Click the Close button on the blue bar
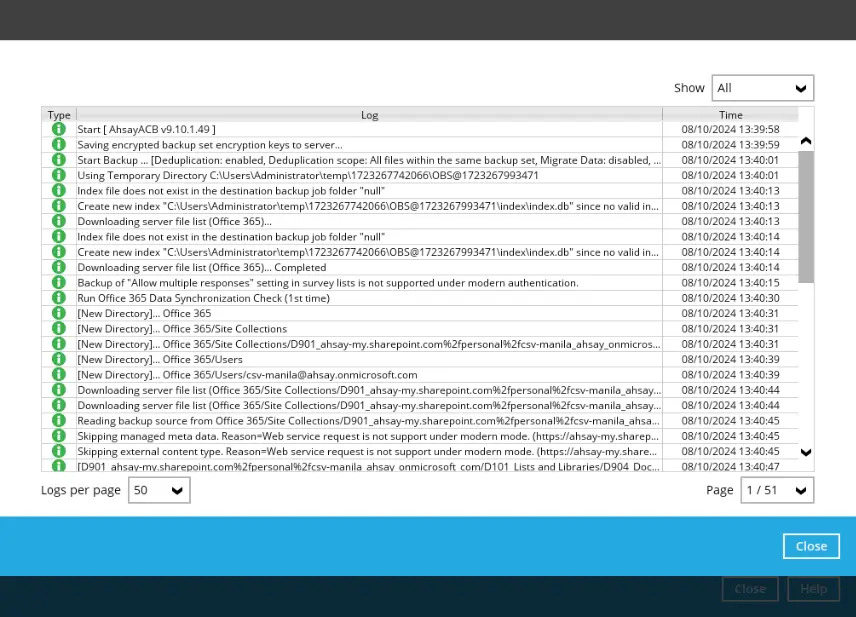This screenshot has width=856, height=617. click(x=811, y=546)
